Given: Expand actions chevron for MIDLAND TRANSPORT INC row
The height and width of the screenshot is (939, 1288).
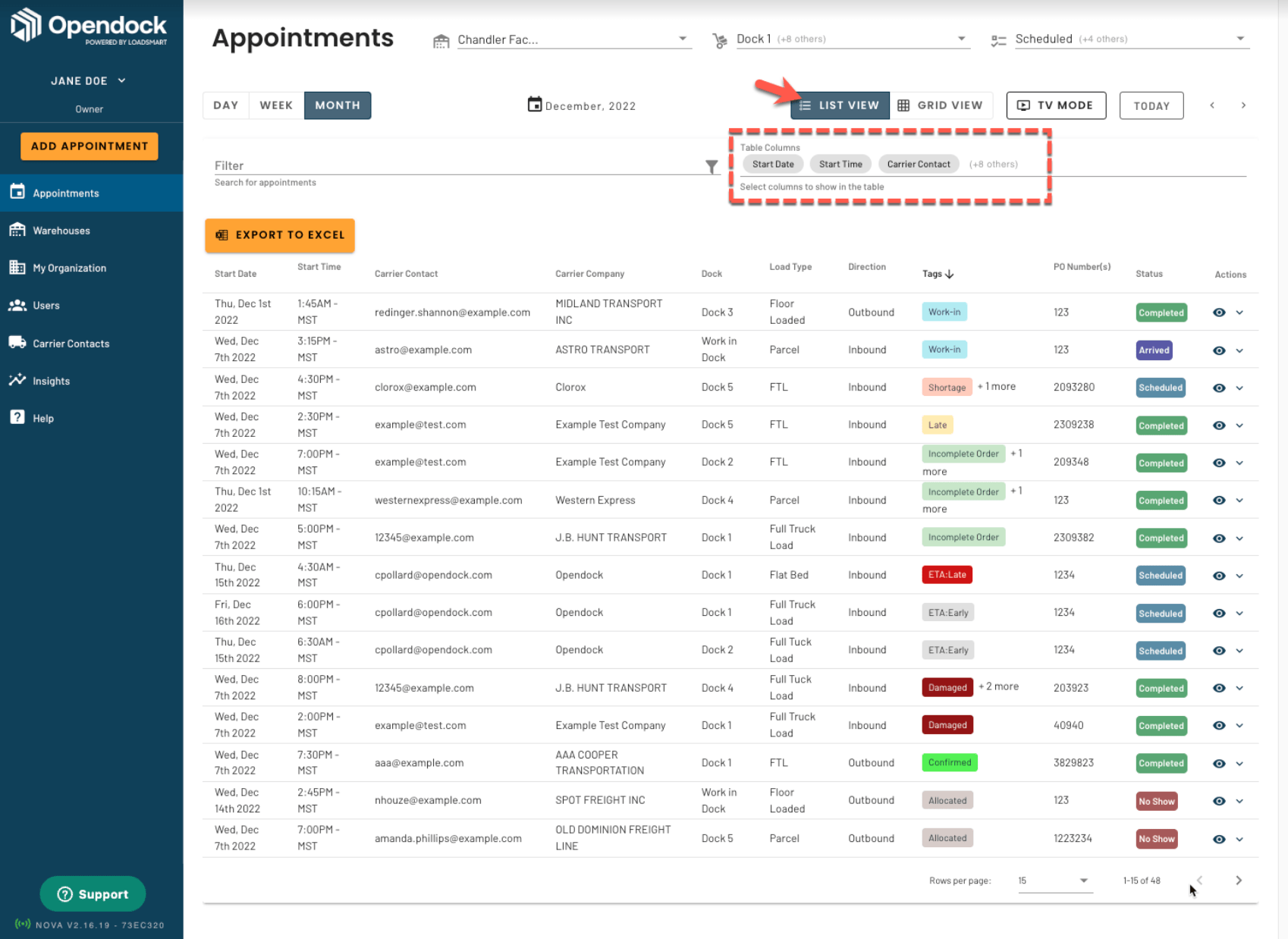Looking at the screenshot, I should [x=1239, y=312].
